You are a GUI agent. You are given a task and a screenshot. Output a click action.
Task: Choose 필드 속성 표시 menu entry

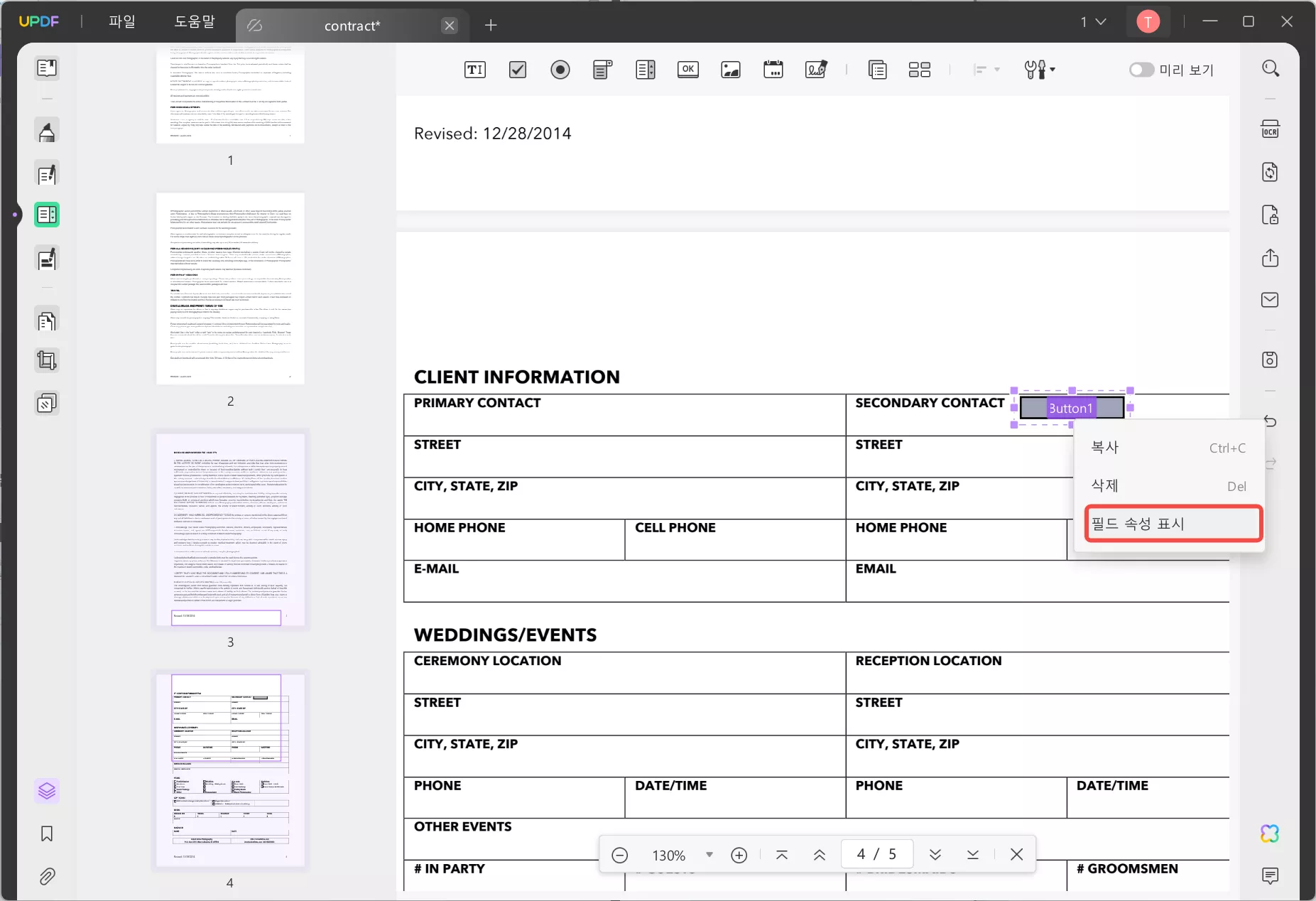(x=1173, y=524)
